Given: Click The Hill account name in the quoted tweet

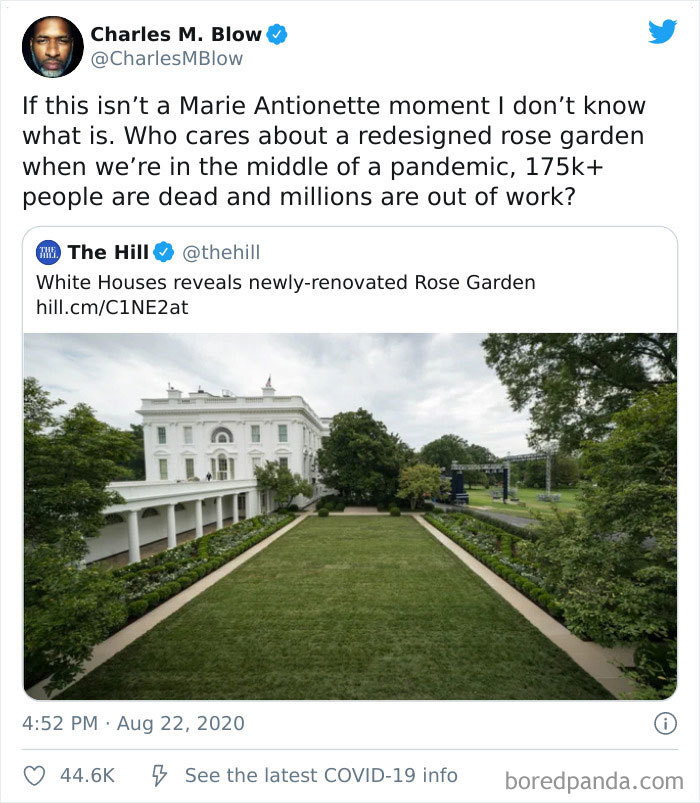Looking at the screenshot, I should click(108, 253).
